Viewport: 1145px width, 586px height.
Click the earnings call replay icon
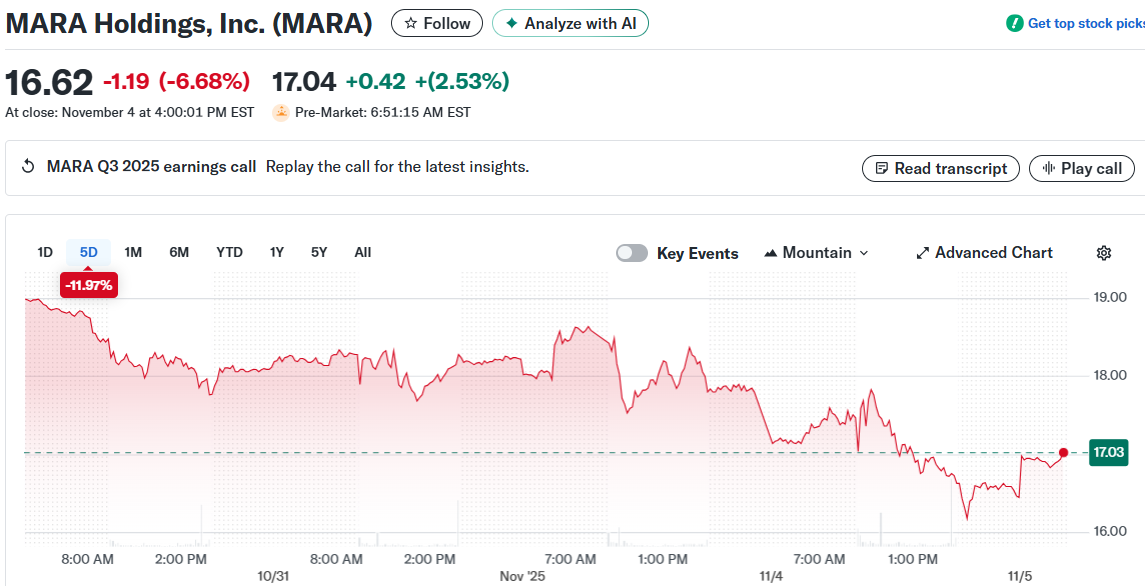(x=28, y=167)
